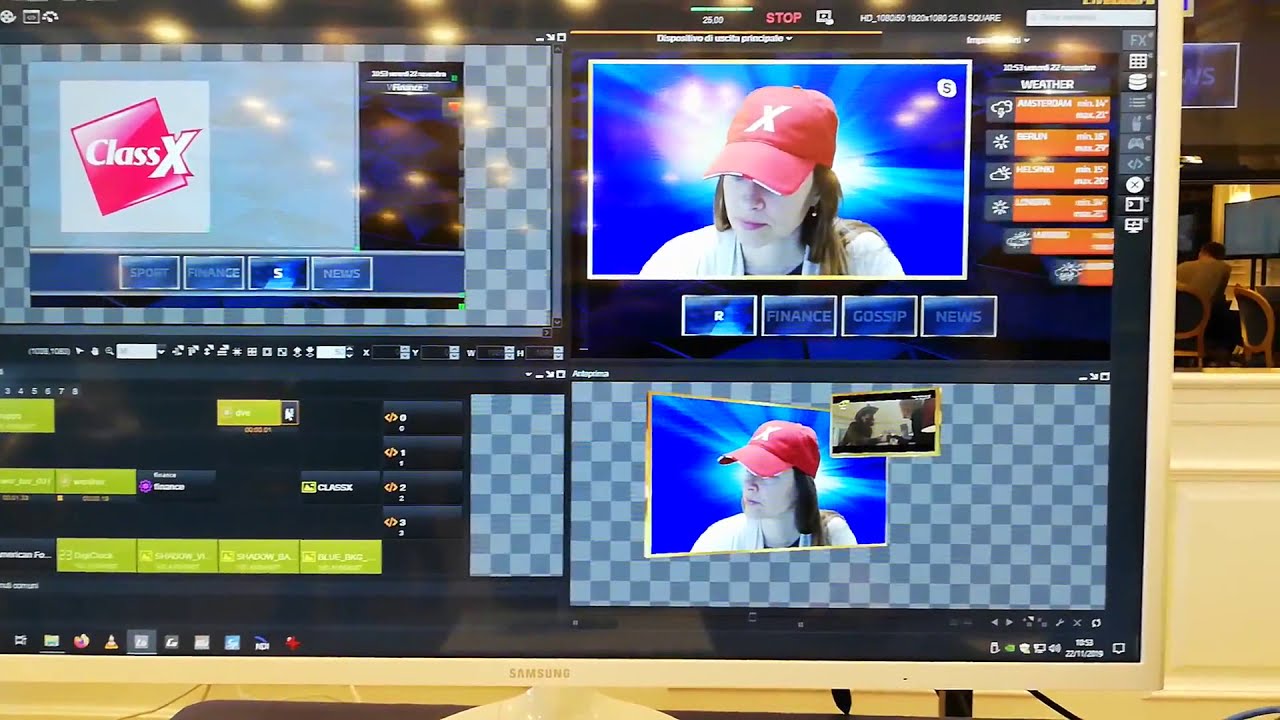Select the zoom magnifier tool in timeline toolbar
The image size is (1280, 720).
(109, 350)
